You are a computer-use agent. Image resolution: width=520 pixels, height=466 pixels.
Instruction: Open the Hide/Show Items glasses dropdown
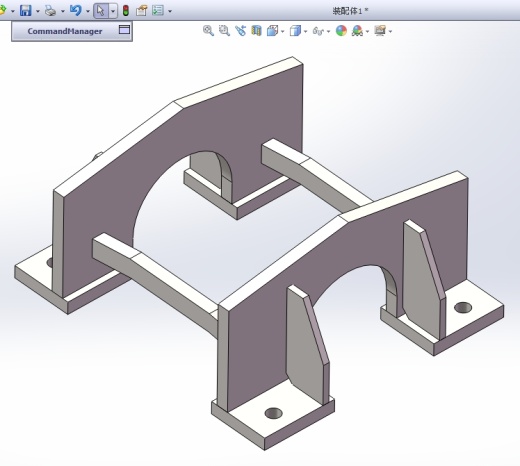(318, 31)
